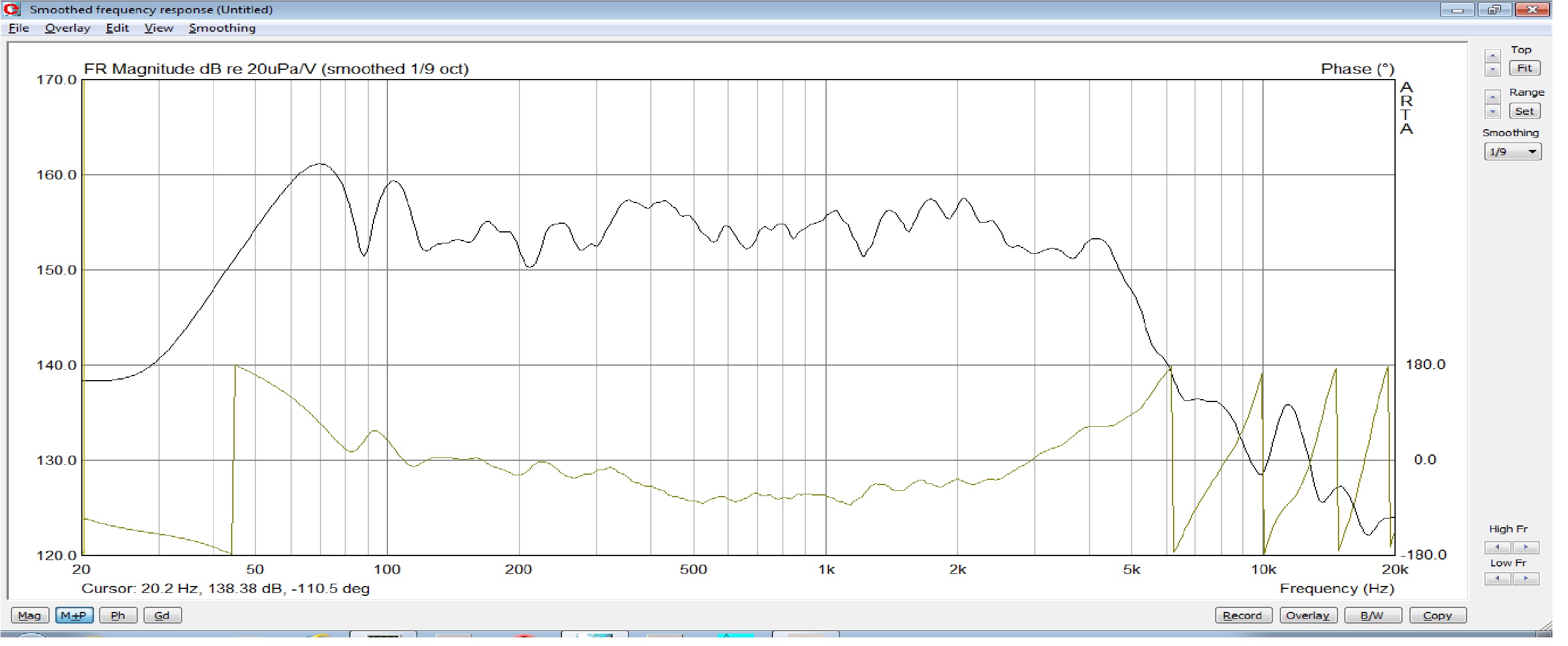
Task: Decrease Range with down arrow
Action: (1492, 111)
